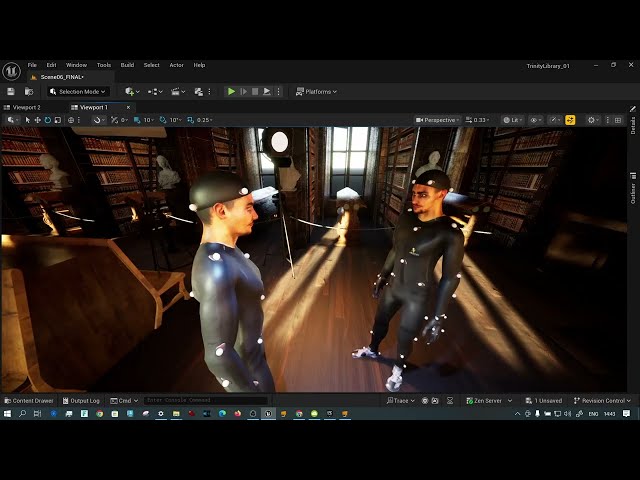Screen dimensions: 640x480
Task: Open the Blueprints dropdown in the toolbar
Action: click(x=155, y=91)
